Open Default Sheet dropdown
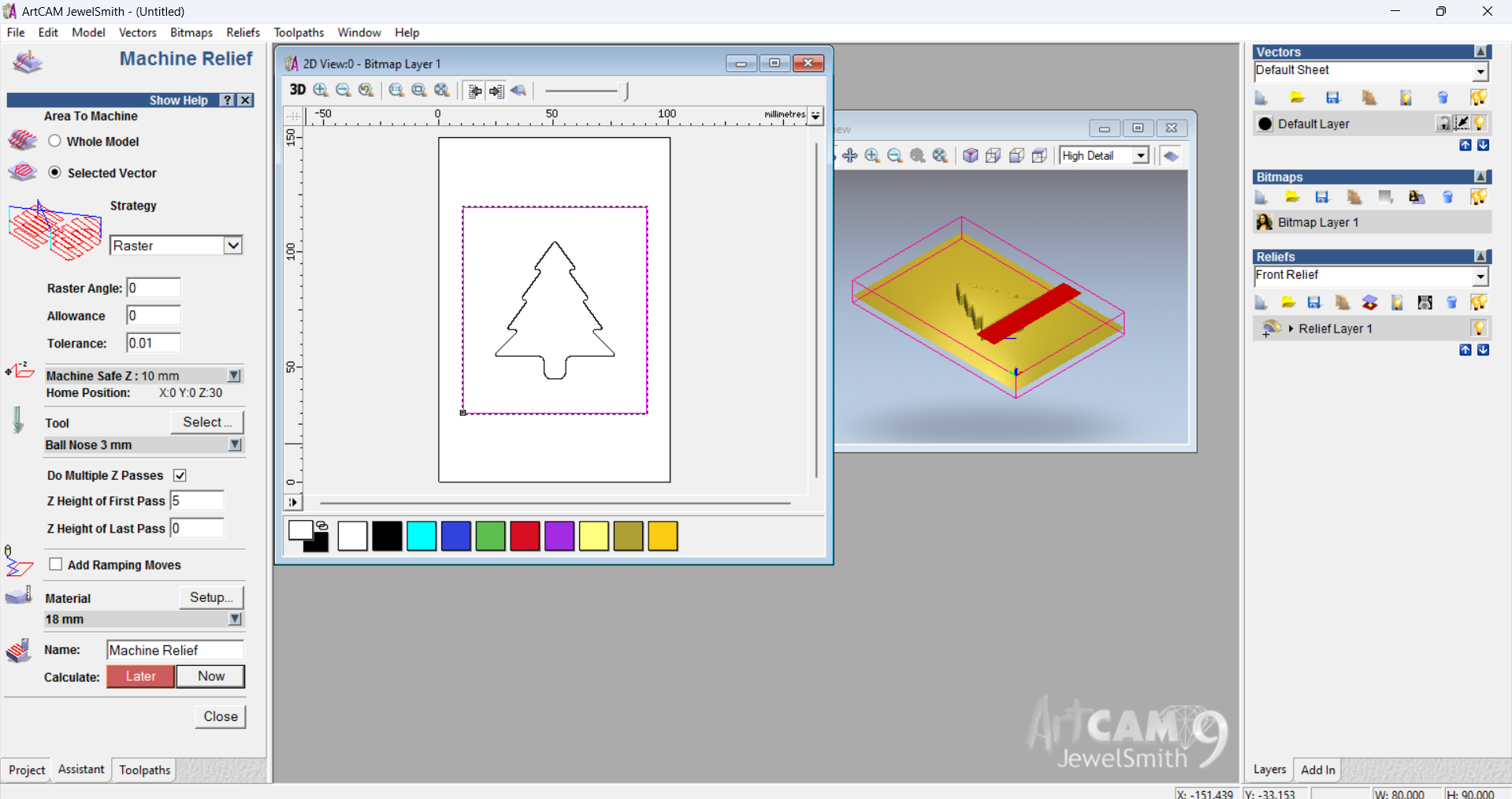Screen dimensions: 1512x799 coord(1480,72)
